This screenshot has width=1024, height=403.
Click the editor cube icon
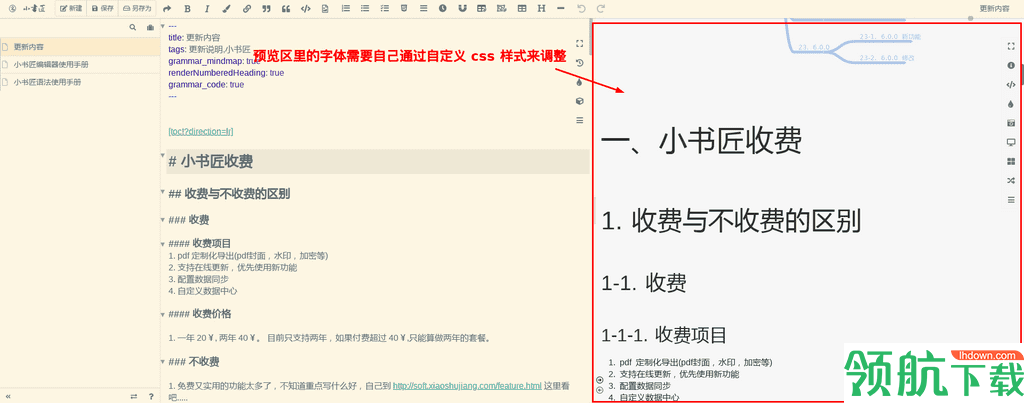coord(579,101)
